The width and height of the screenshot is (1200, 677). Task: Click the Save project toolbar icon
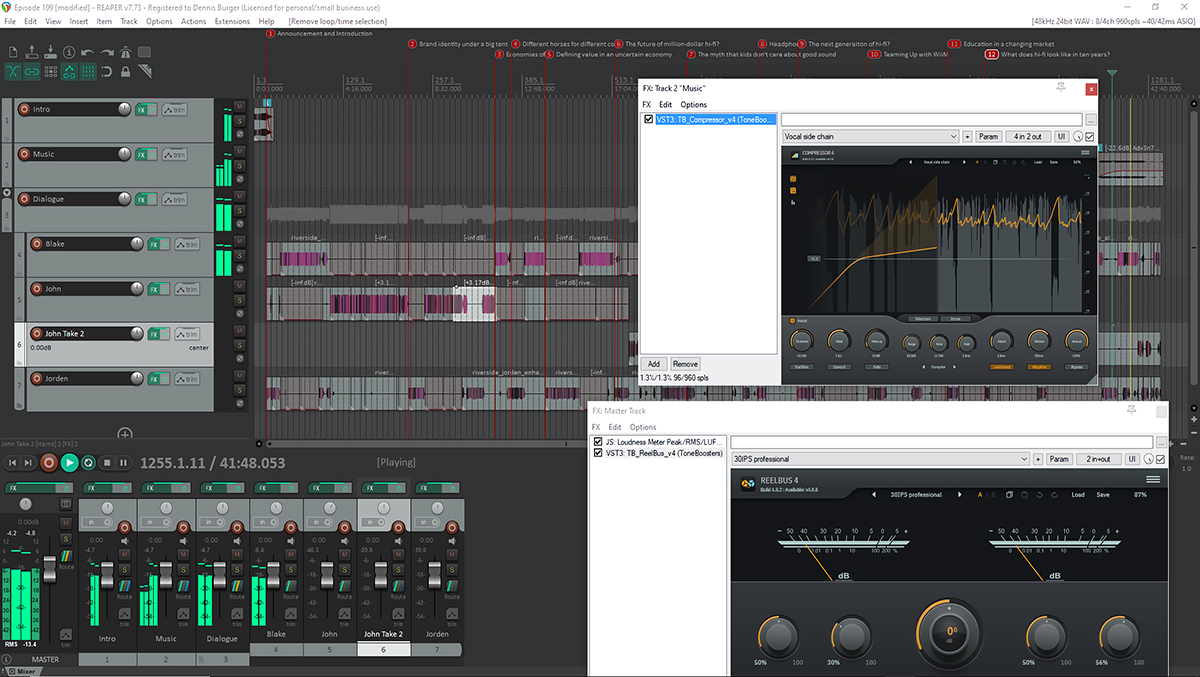[50, 52]
